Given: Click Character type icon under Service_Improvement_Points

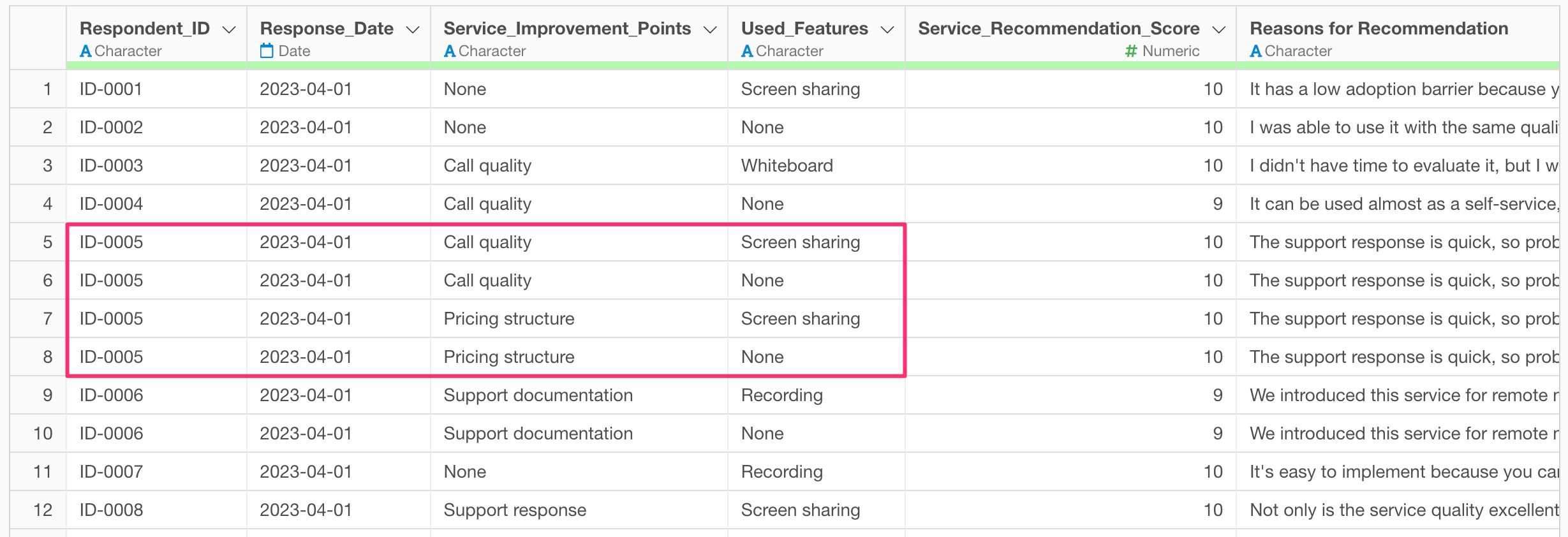Looking at the screenshot, I should tap(450, 51).
